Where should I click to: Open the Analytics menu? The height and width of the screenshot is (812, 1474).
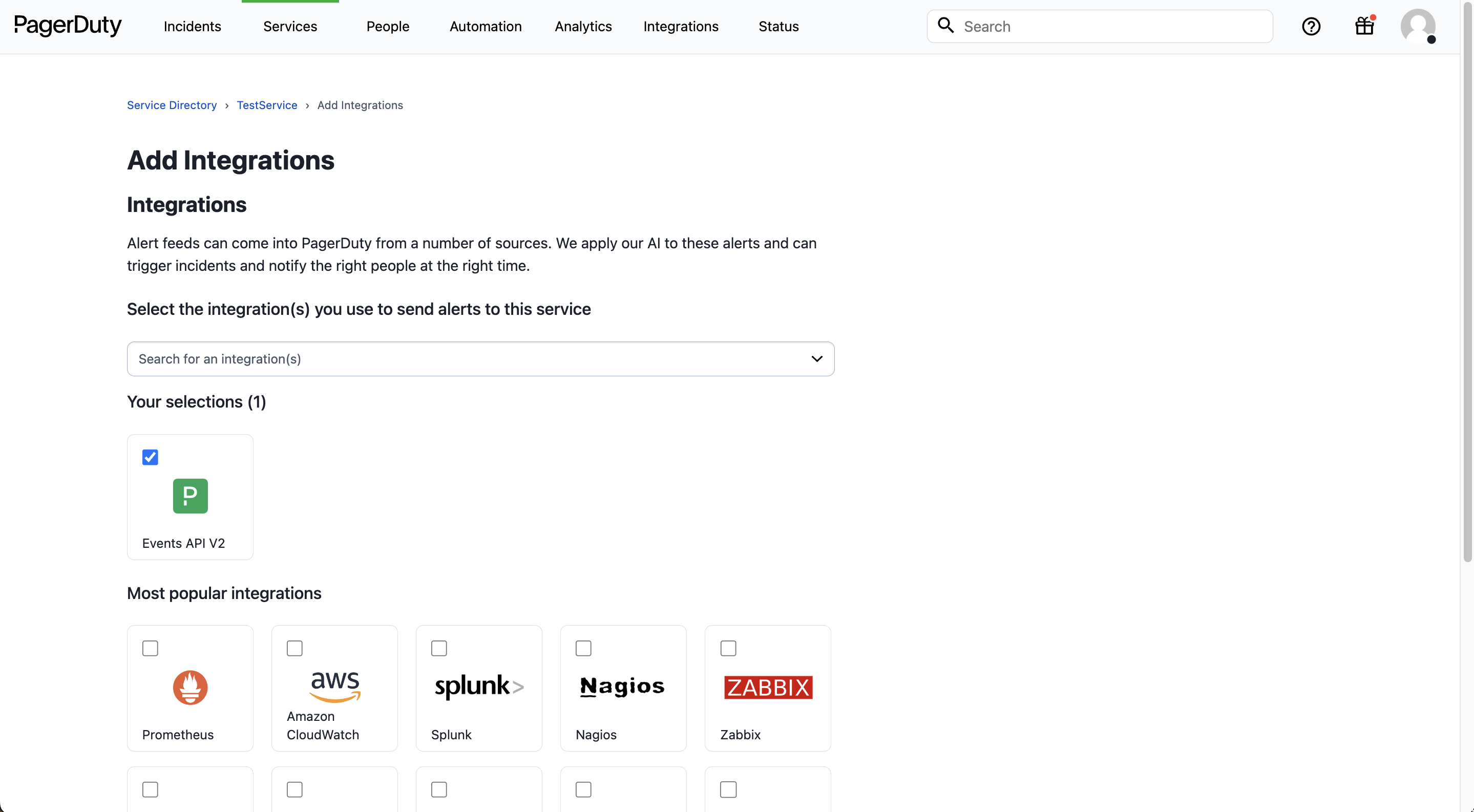click(583, 26)
